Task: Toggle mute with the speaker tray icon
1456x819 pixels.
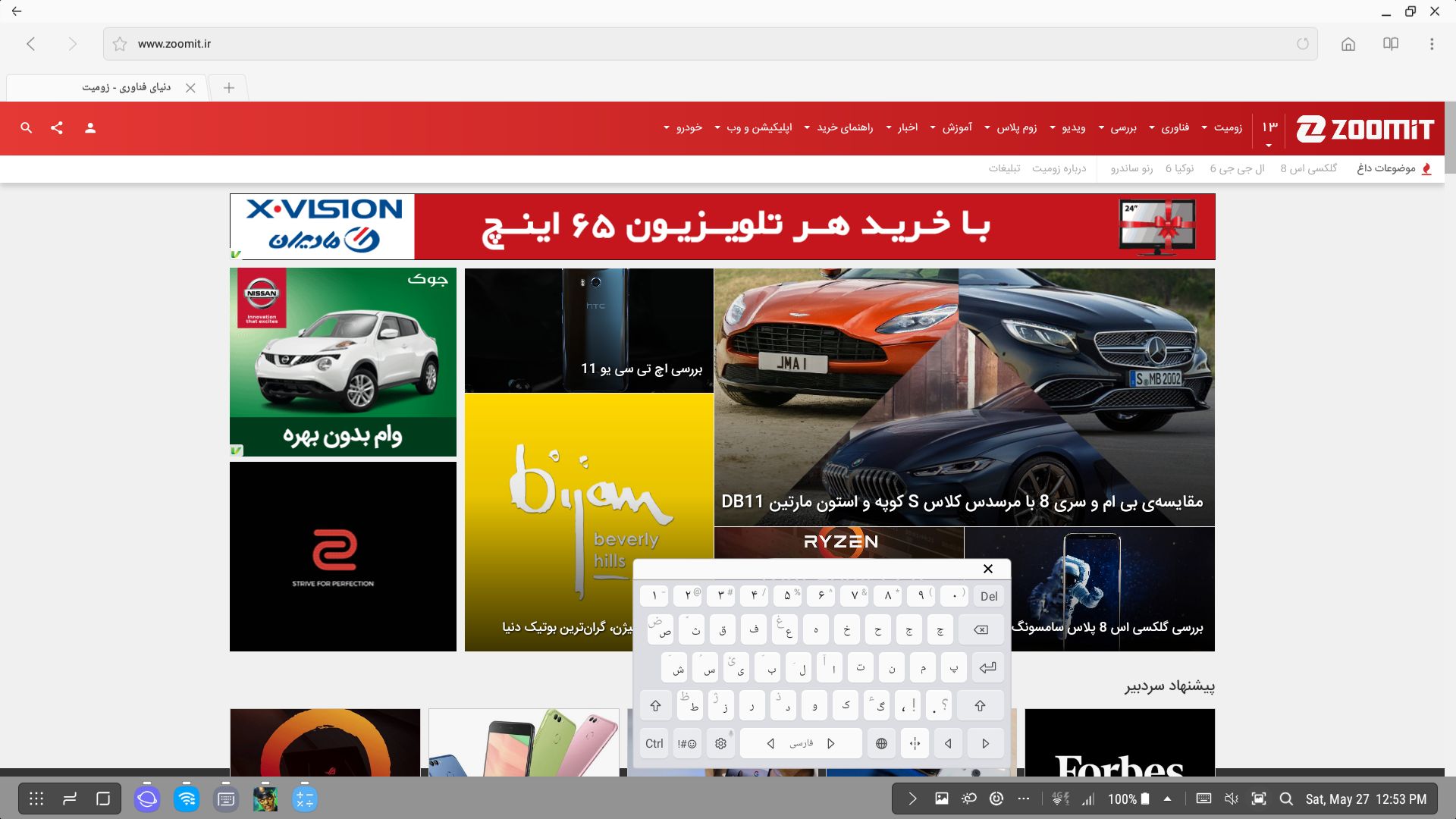Action: tap(1232, 799)
